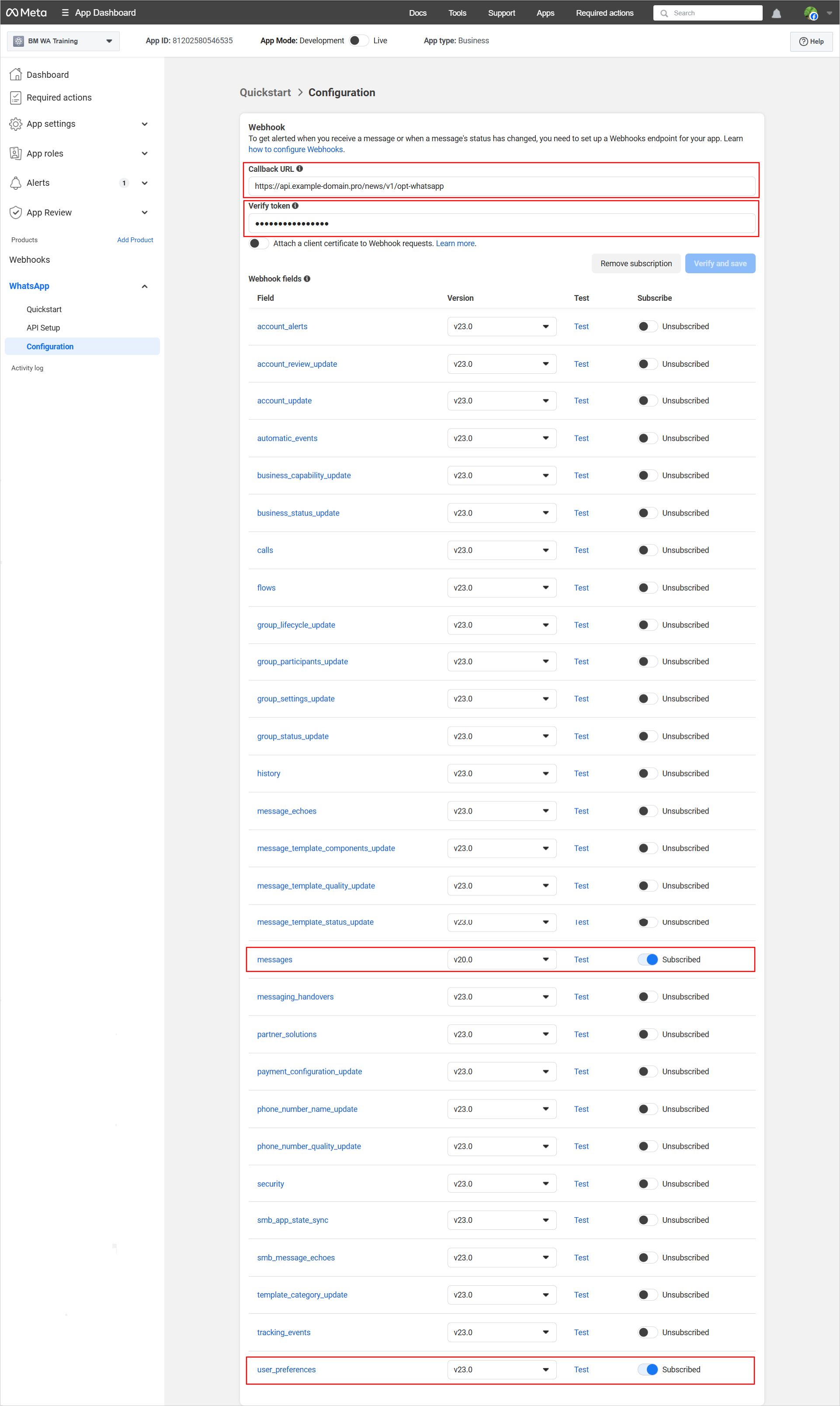This screenshot has height=1406, width=840.
Task: Open the Support menu
Action: tap(502, 13)
